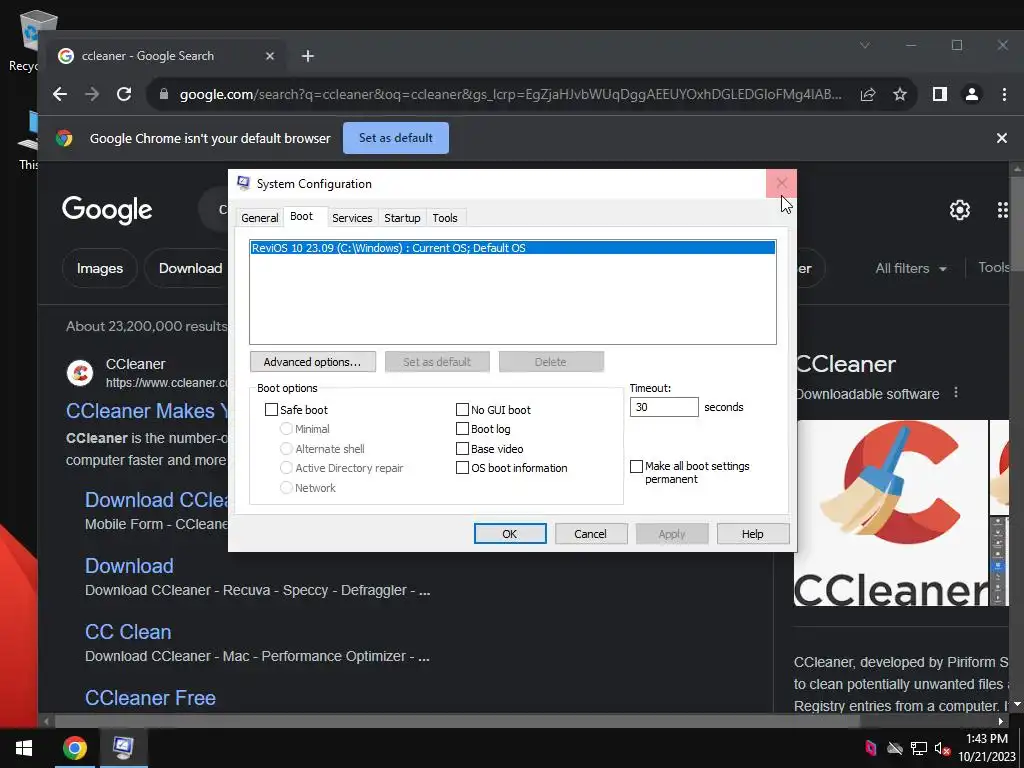Select the Download search filter chip
This screenshot has height=768, width=1024.
coord(190,268)
